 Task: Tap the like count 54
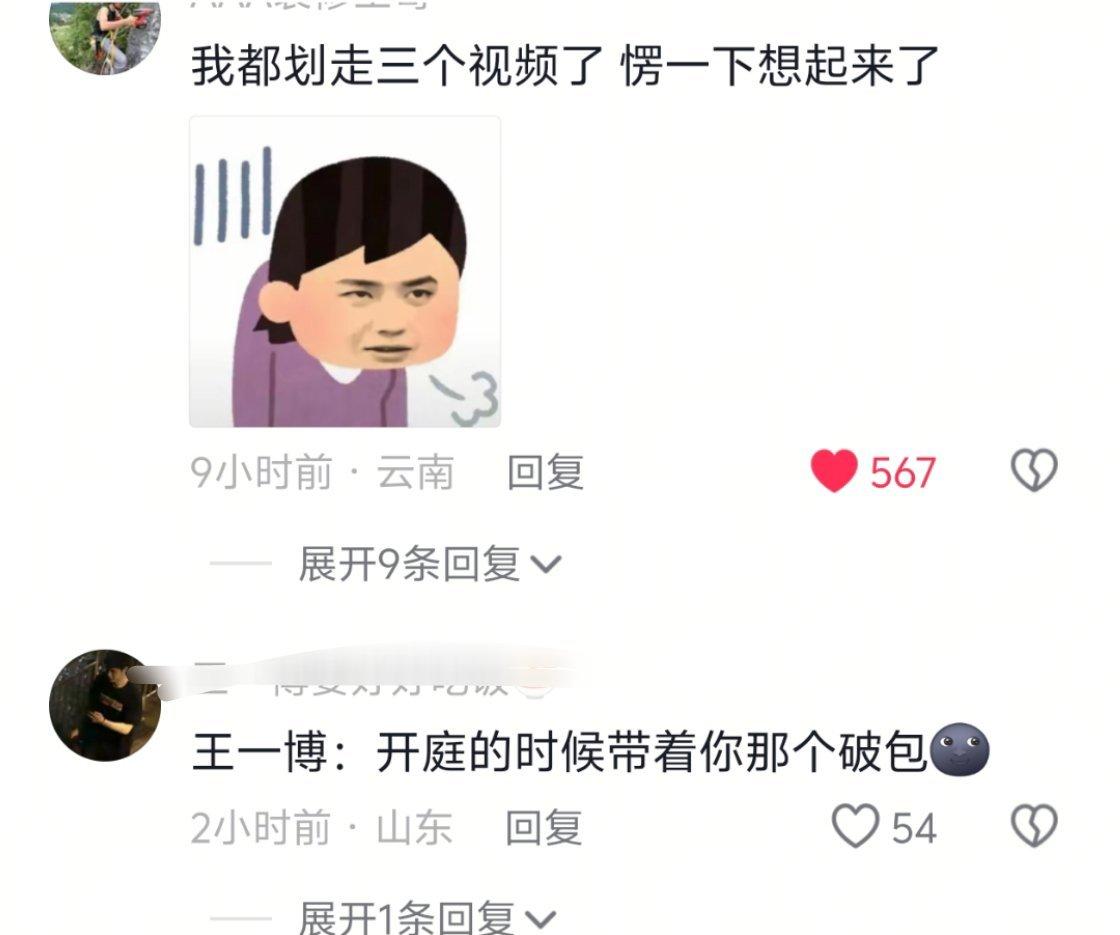(914, 828)
